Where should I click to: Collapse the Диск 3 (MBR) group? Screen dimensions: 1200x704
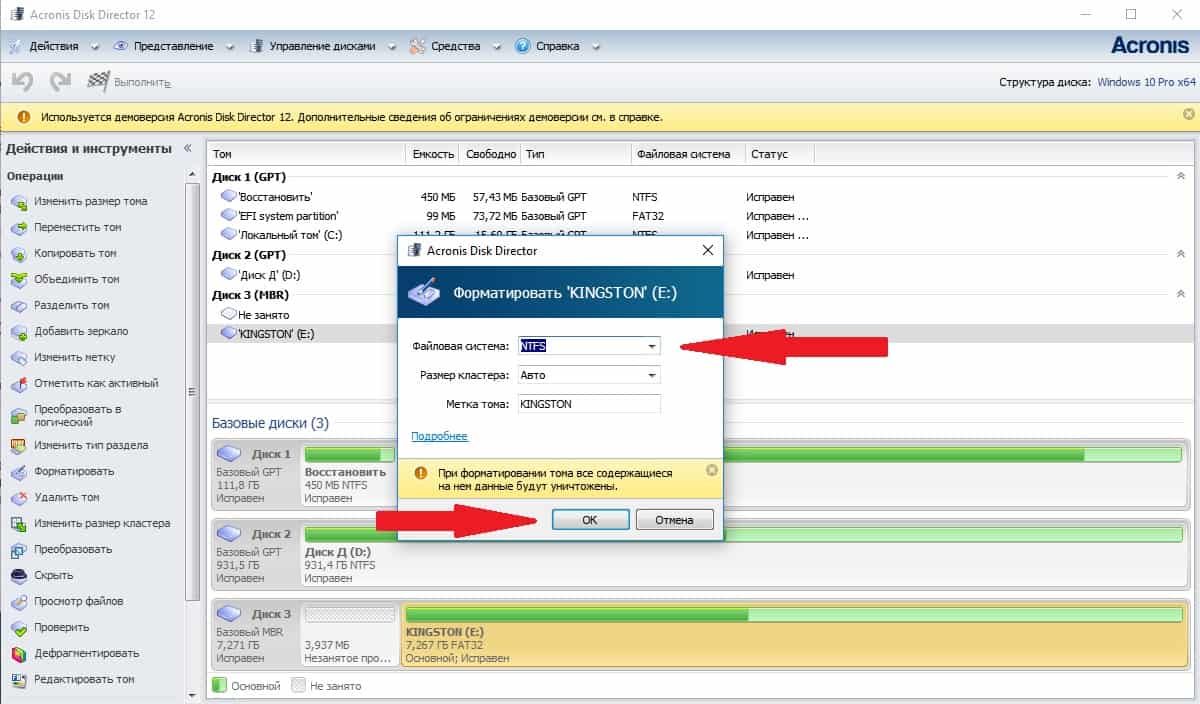coord(1181,294)
